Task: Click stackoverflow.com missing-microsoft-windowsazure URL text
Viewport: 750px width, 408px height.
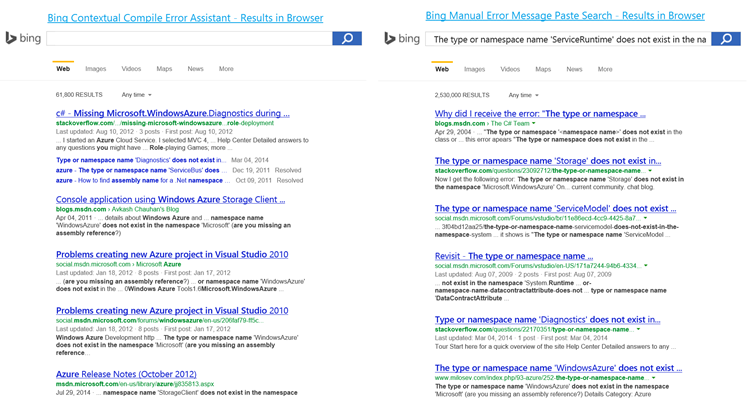Action: (x=165, y=123)
